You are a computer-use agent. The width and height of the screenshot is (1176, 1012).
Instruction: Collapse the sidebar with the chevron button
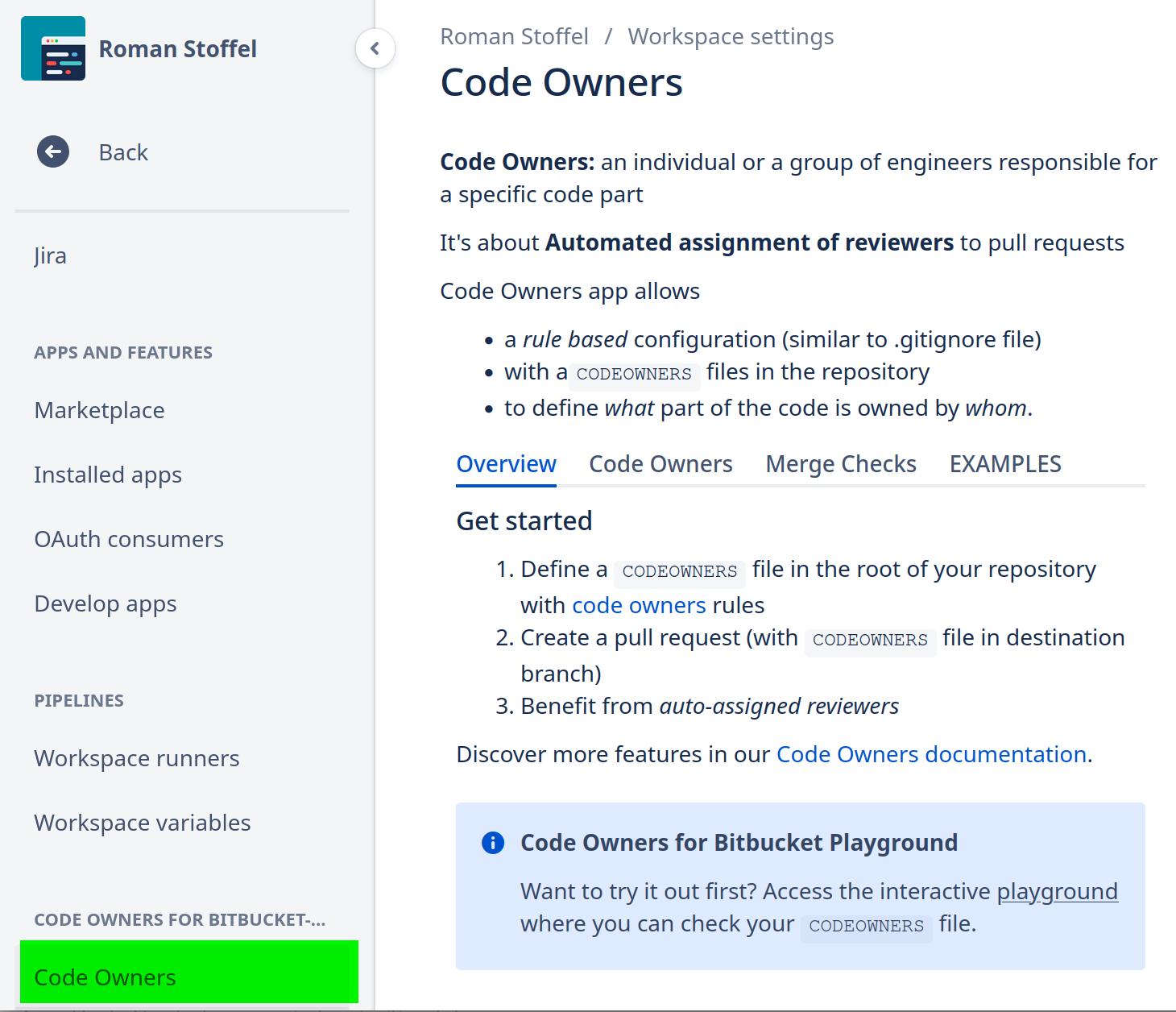(375, 48)
